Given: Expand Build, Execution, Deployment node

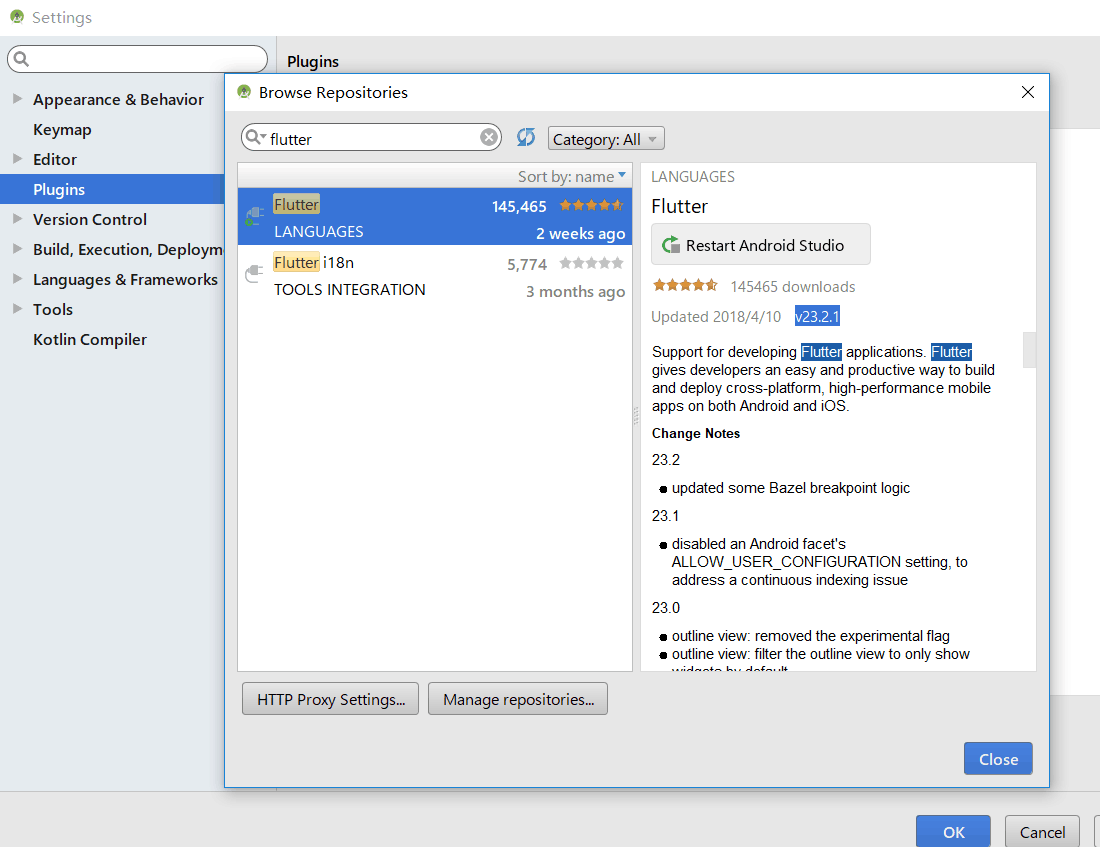Looking at the screenshot, I should tap(18, 249).
